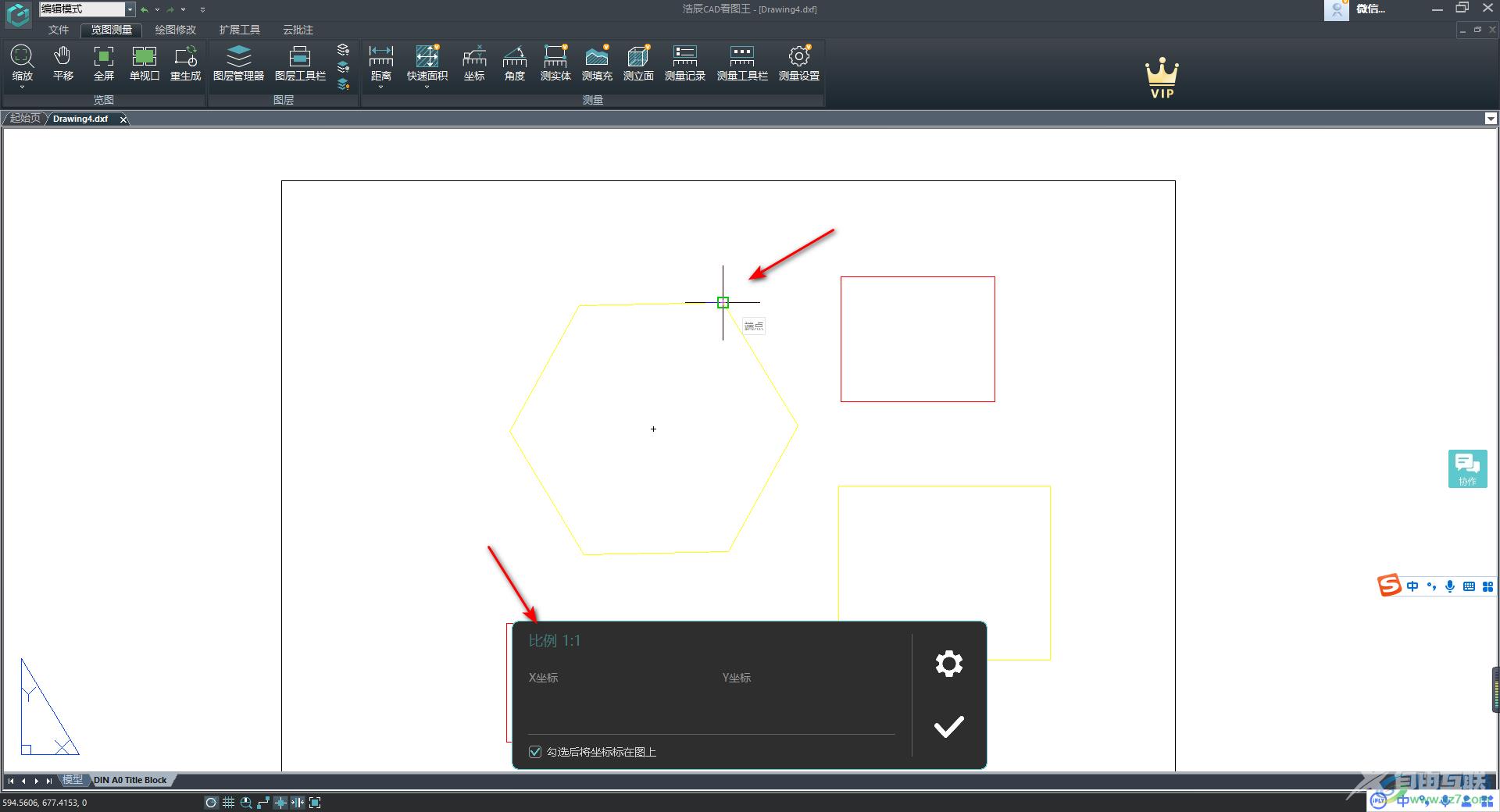Select the 快速面积 quick area tool
Viewport: 1500px width, 812px height.
click(x=427, y=62)
